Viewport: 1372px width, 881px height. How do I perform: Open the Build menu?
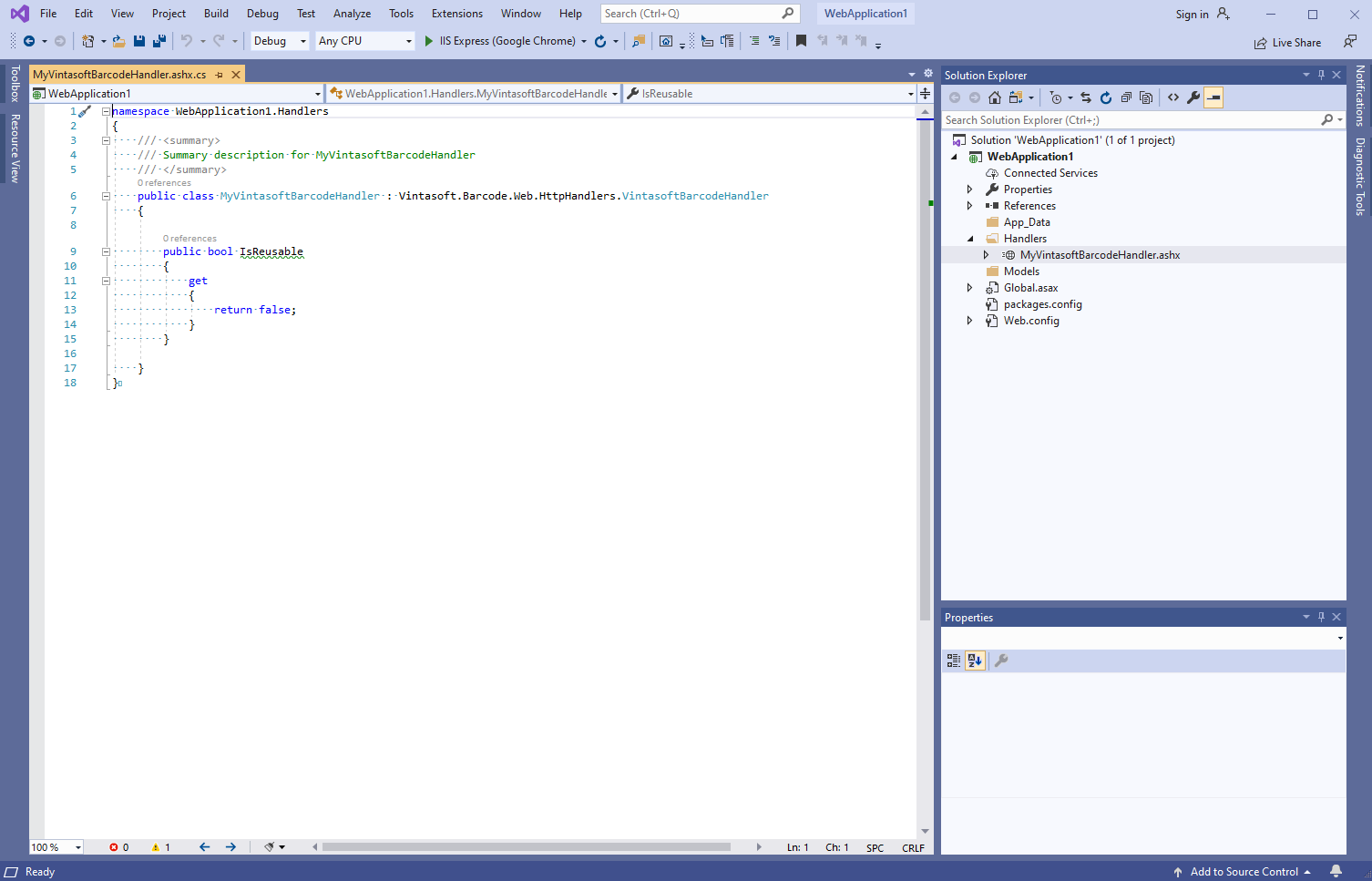pos(216,14)
